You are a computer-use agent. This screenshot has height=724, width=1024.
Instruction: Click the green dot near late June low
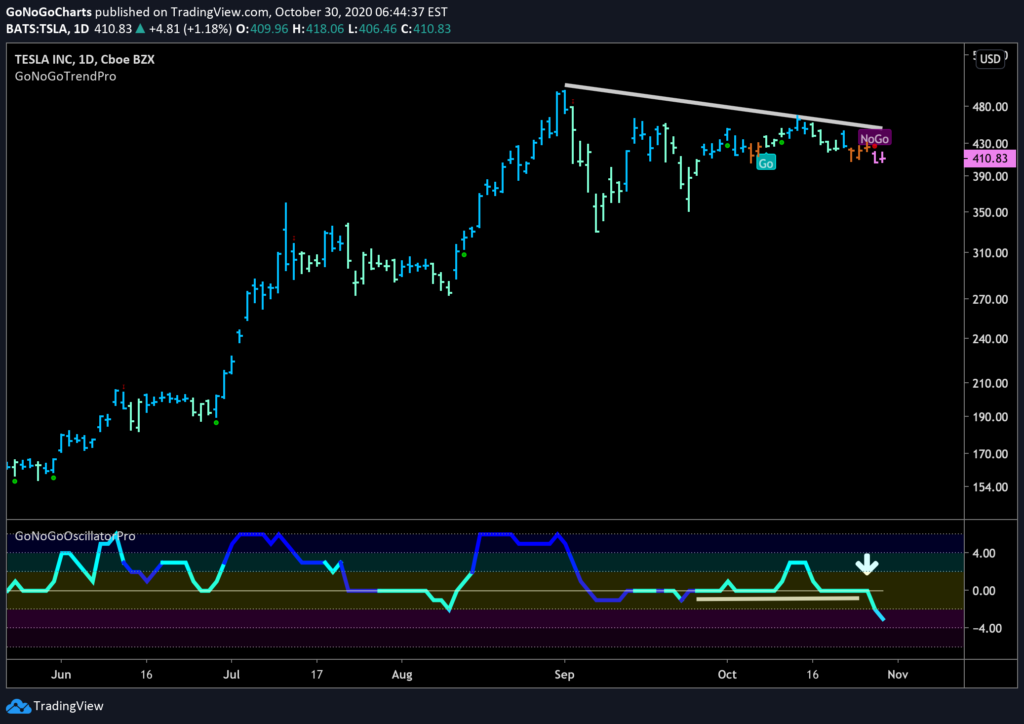click(x=216, y=422)
